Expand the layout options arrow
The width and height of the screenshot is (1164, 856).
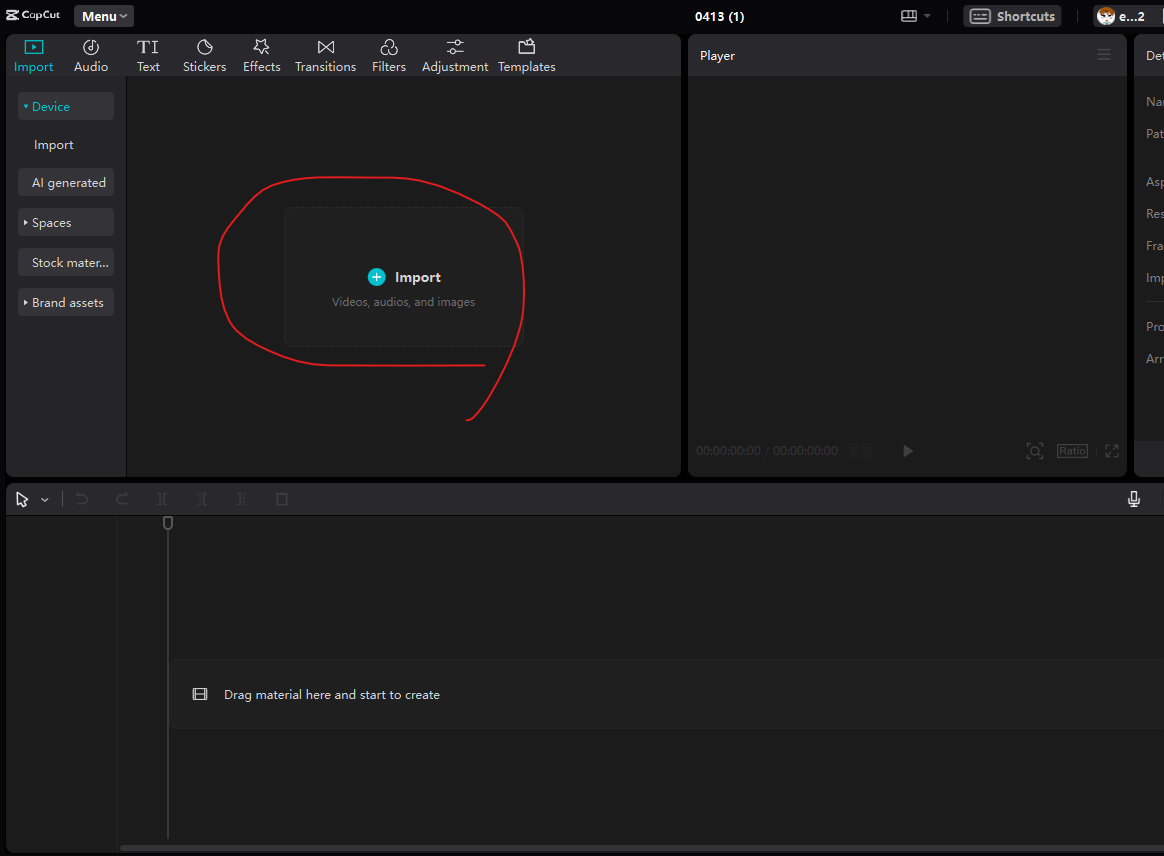click(927, 16)
